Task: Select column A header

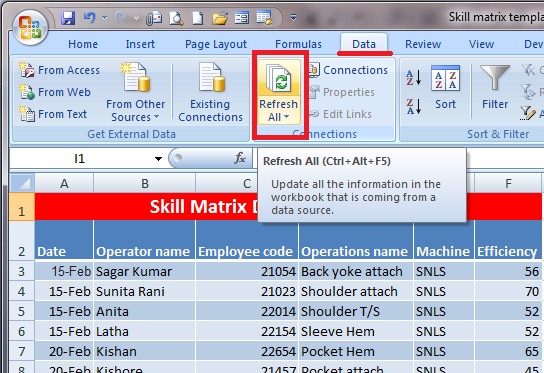Action: pos(64,183)
